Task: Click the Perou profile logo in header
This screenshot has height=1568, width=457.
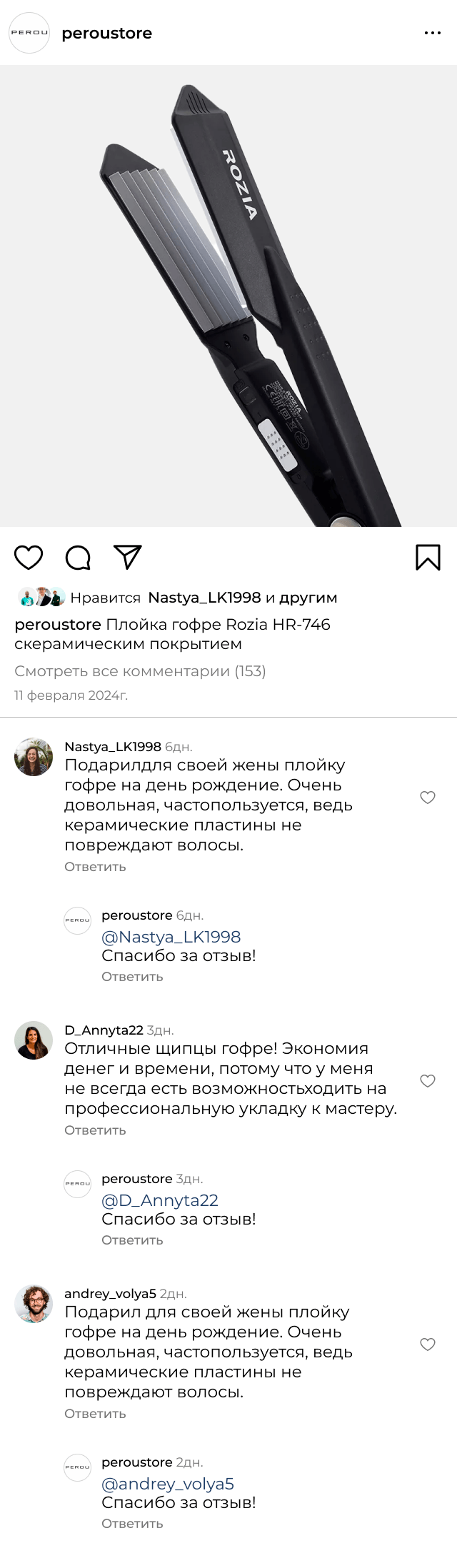Action: (x=29, y=33)
